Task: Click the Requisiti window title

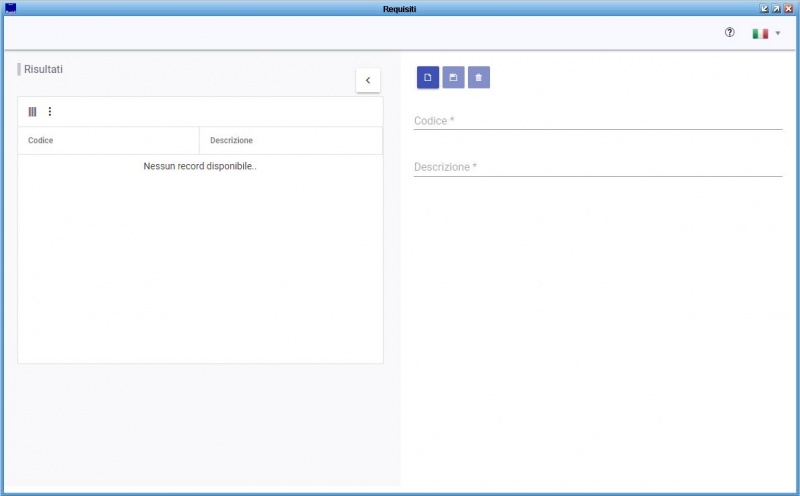Action: coord(399,9)
